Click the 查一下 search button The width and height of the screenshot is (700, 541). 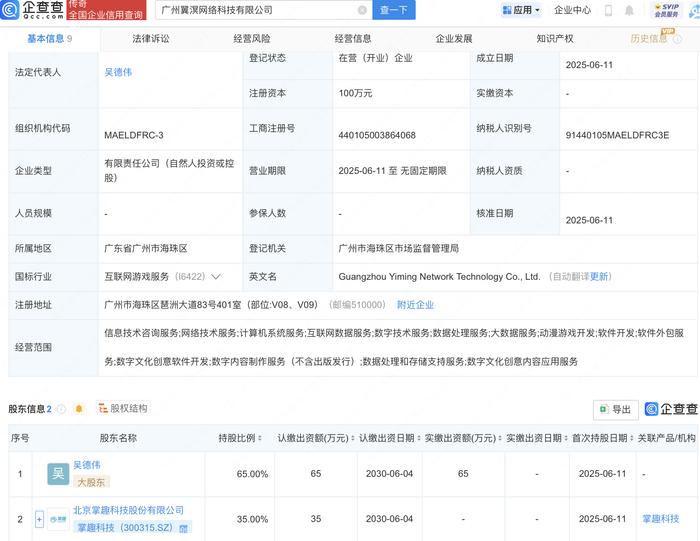coord(394,10)
